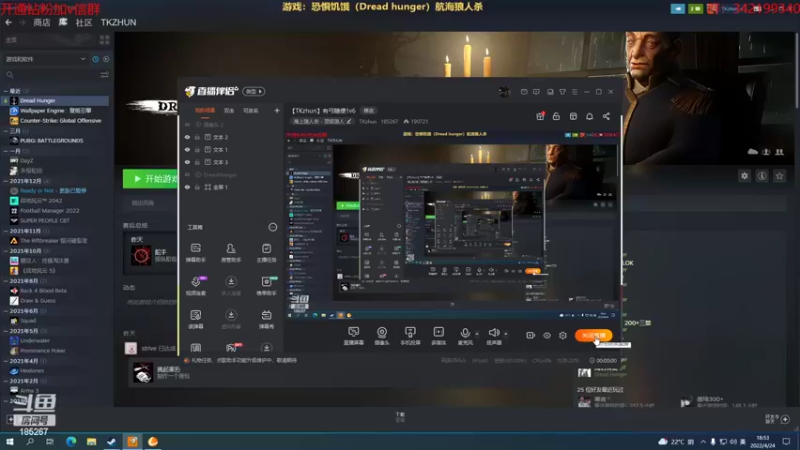Add a 摄像头 camera source
Image resolution: width=800 pixels, height=450 pixels.
pyautogui.click(x=382, y=336)
